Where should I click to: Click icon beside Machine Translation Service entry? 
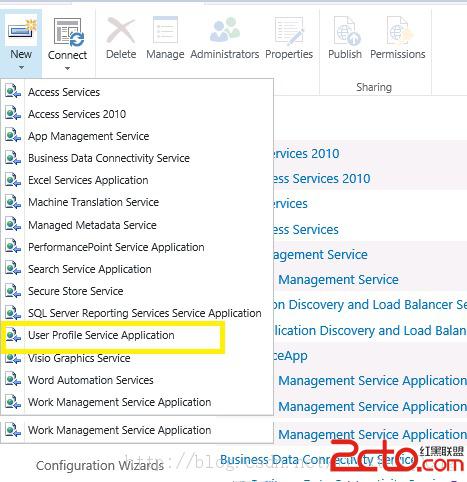pos(13,202)
